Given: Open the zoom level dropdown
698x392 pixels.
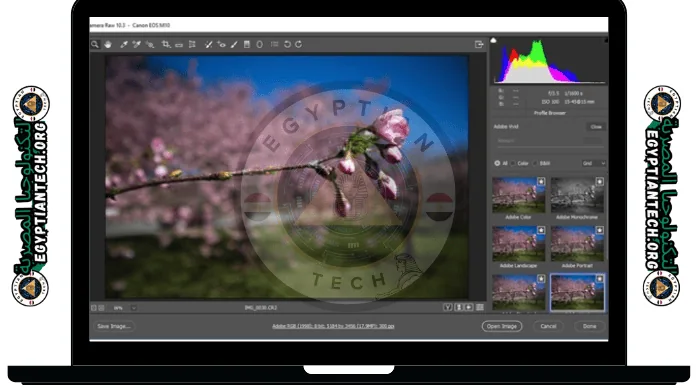Looking at the screenshot, I should pos(134,308).
